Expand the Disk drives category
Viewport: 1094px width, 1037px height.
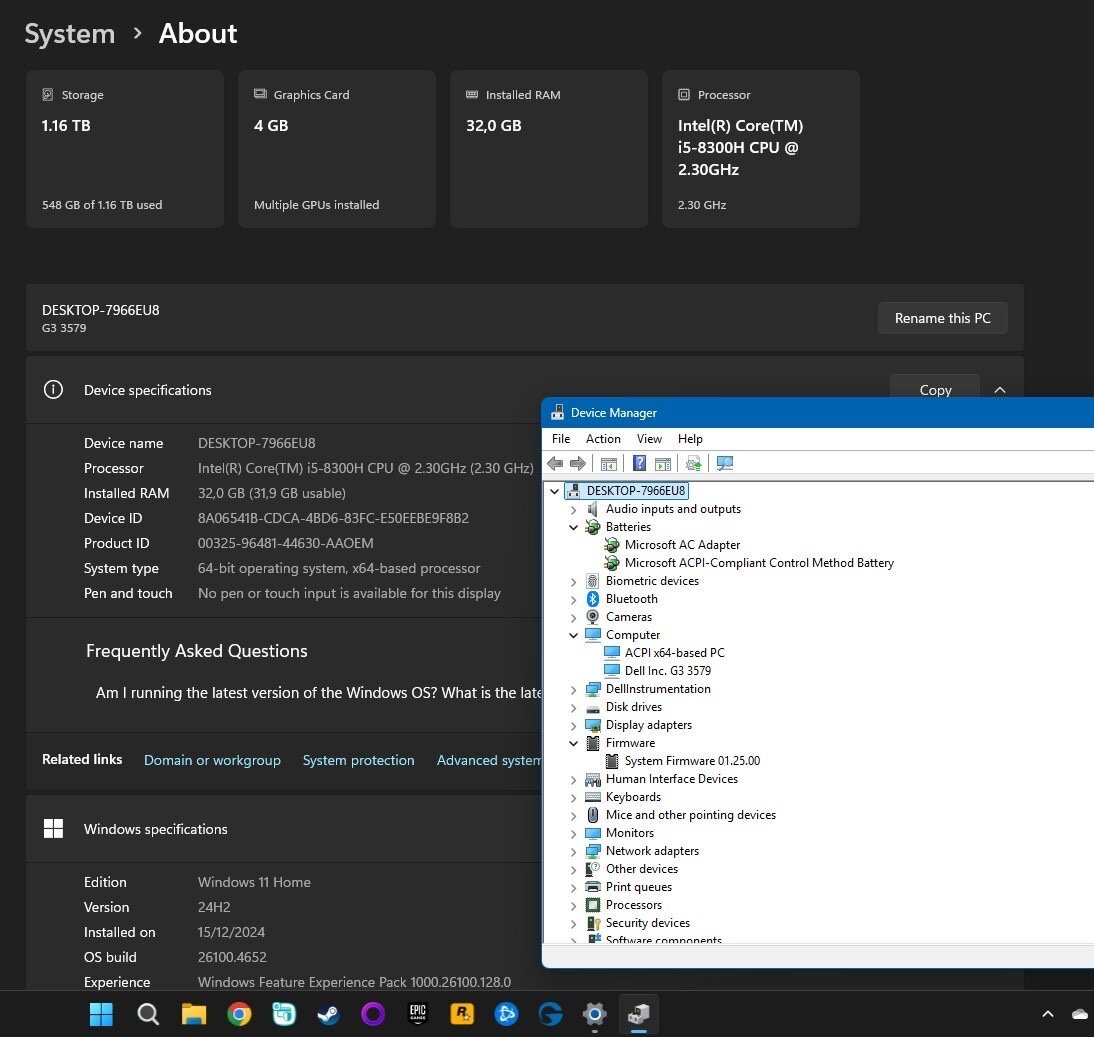[x=574, y=708]
